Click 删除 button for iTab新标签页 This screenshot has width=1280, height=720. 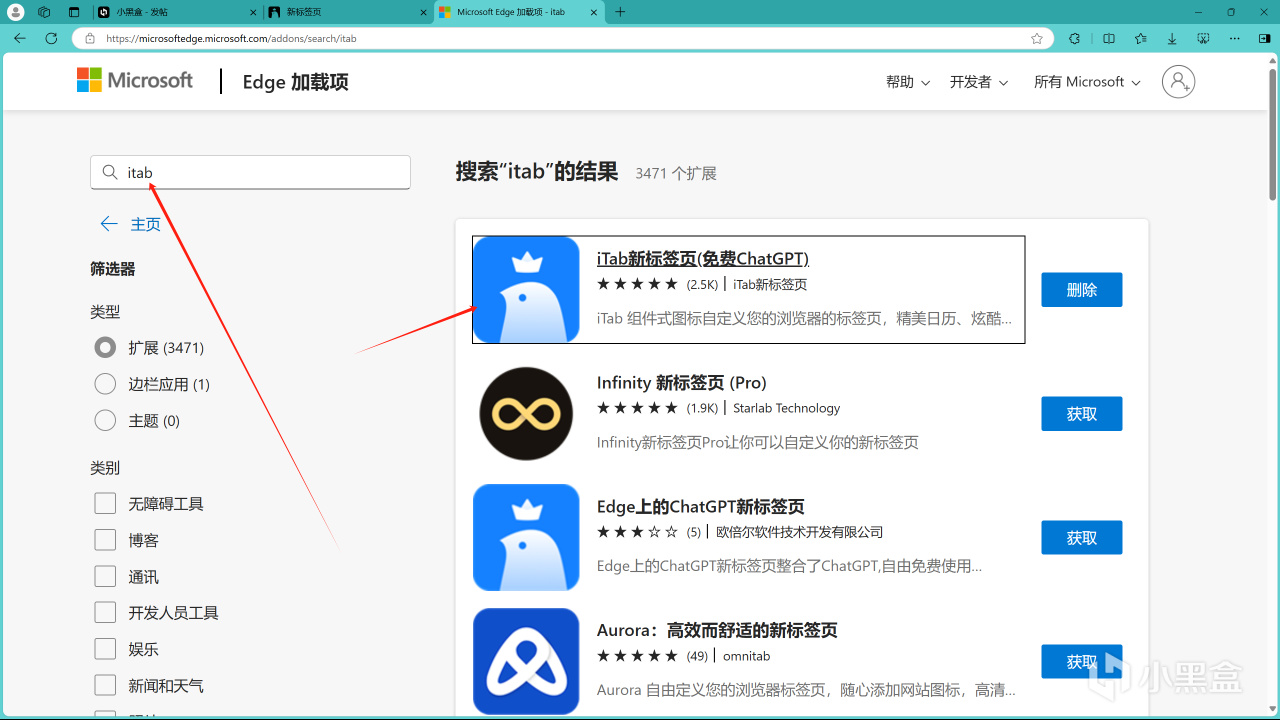(x=1082, y=290)
